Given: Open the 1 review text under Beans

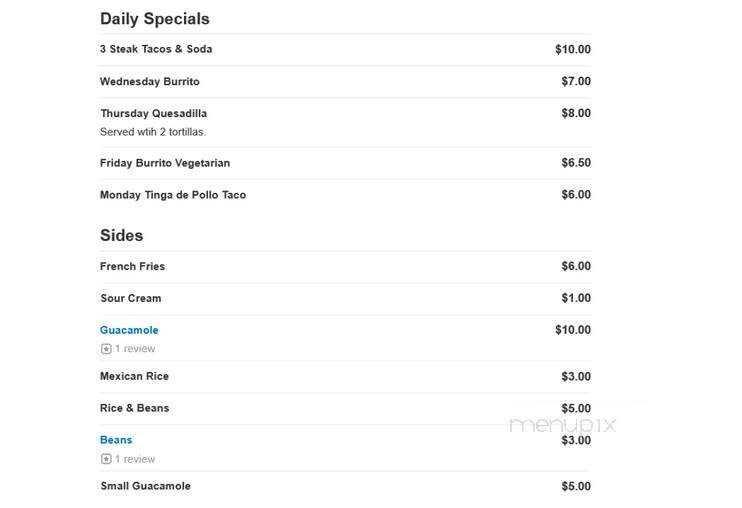Looking at the screenshot, I should click(135, 459).
